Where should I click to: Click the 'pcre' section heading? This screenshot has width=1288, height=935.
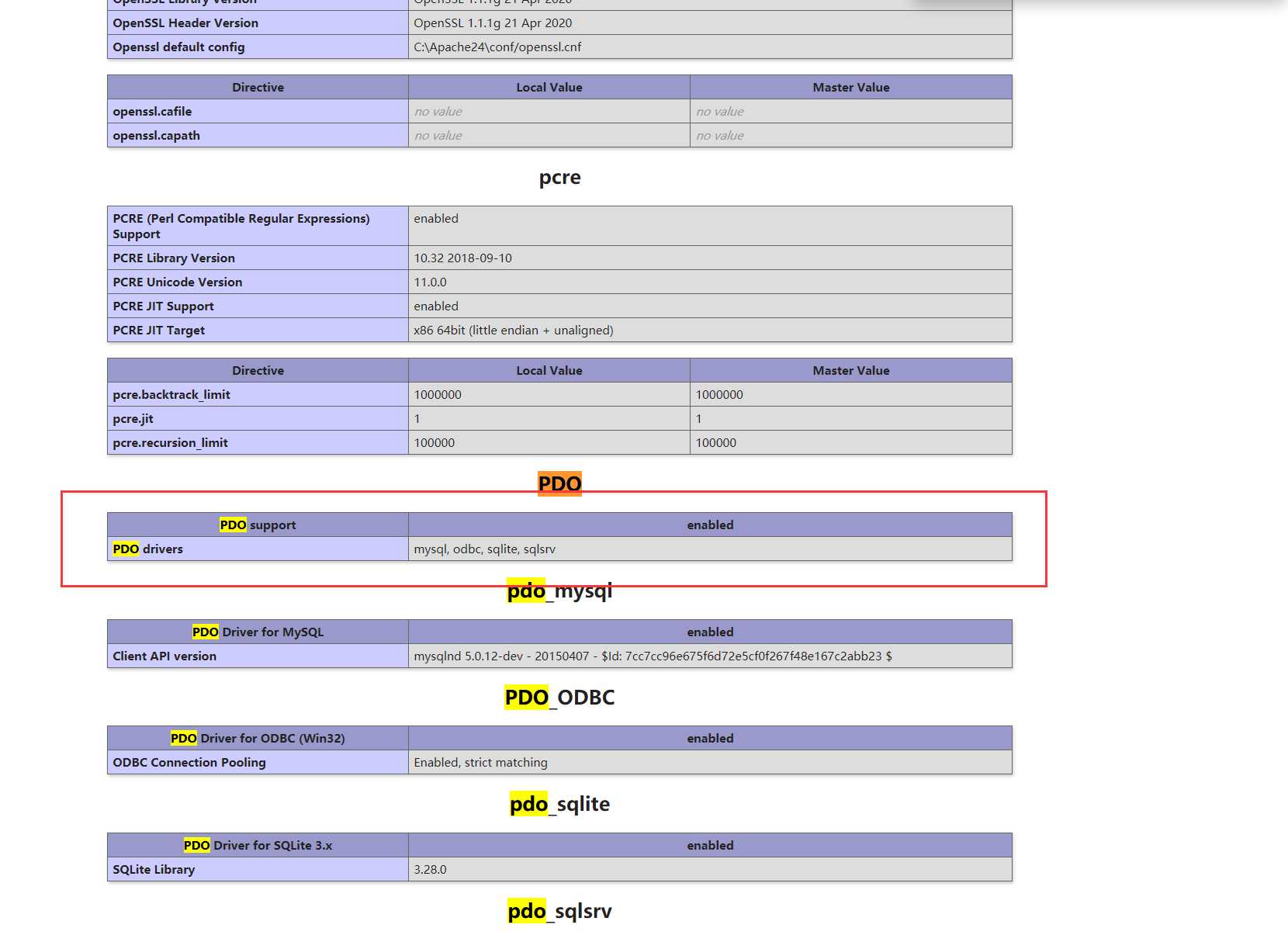click(x=559, y=178)
